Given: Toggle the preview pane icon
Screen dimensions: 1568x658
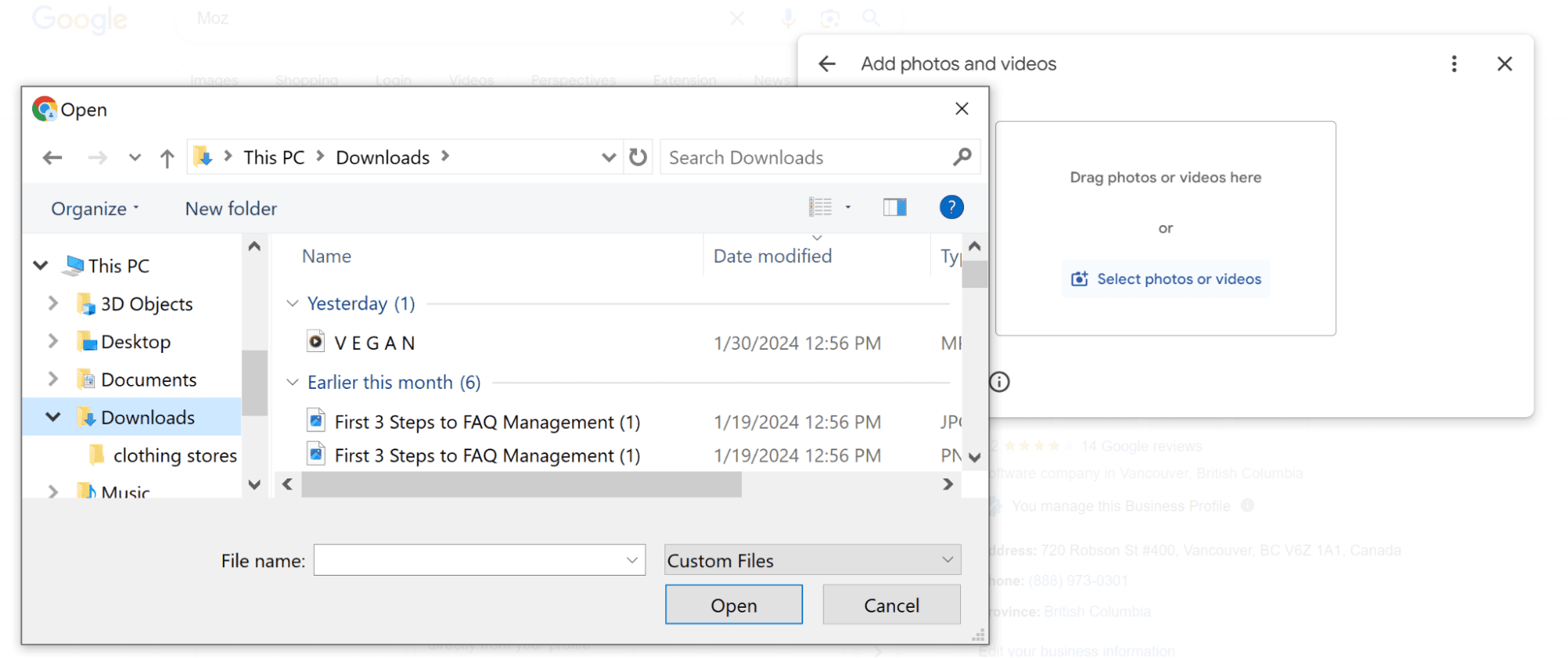Looking at the screenshot, I should tap(894, 207).
